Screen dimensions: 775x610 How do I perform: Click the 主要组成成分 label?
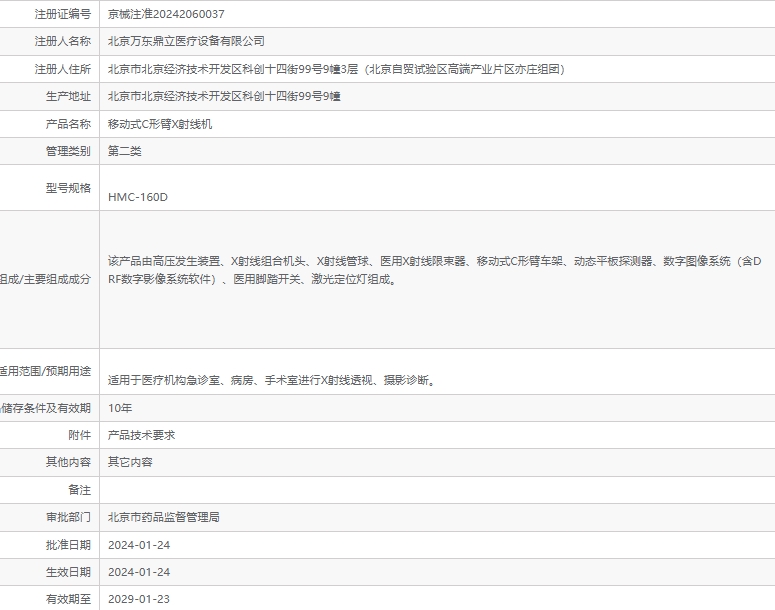45,279
